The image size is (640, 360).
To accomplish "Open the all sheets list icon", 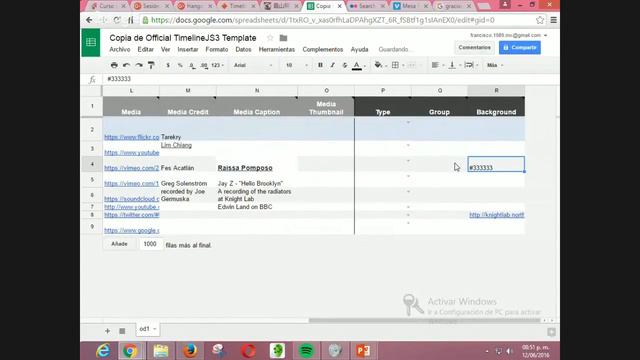I will [122, 331].
